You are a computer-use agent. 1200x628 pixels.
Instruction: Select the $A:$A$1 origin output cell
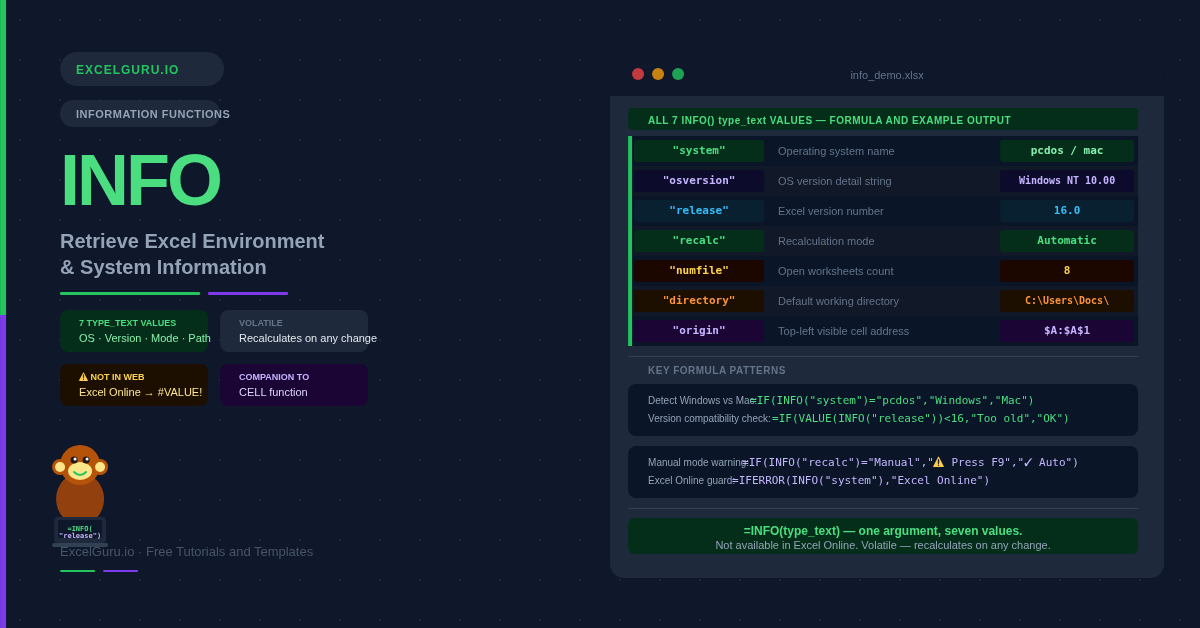click(x=1066, y=331)
